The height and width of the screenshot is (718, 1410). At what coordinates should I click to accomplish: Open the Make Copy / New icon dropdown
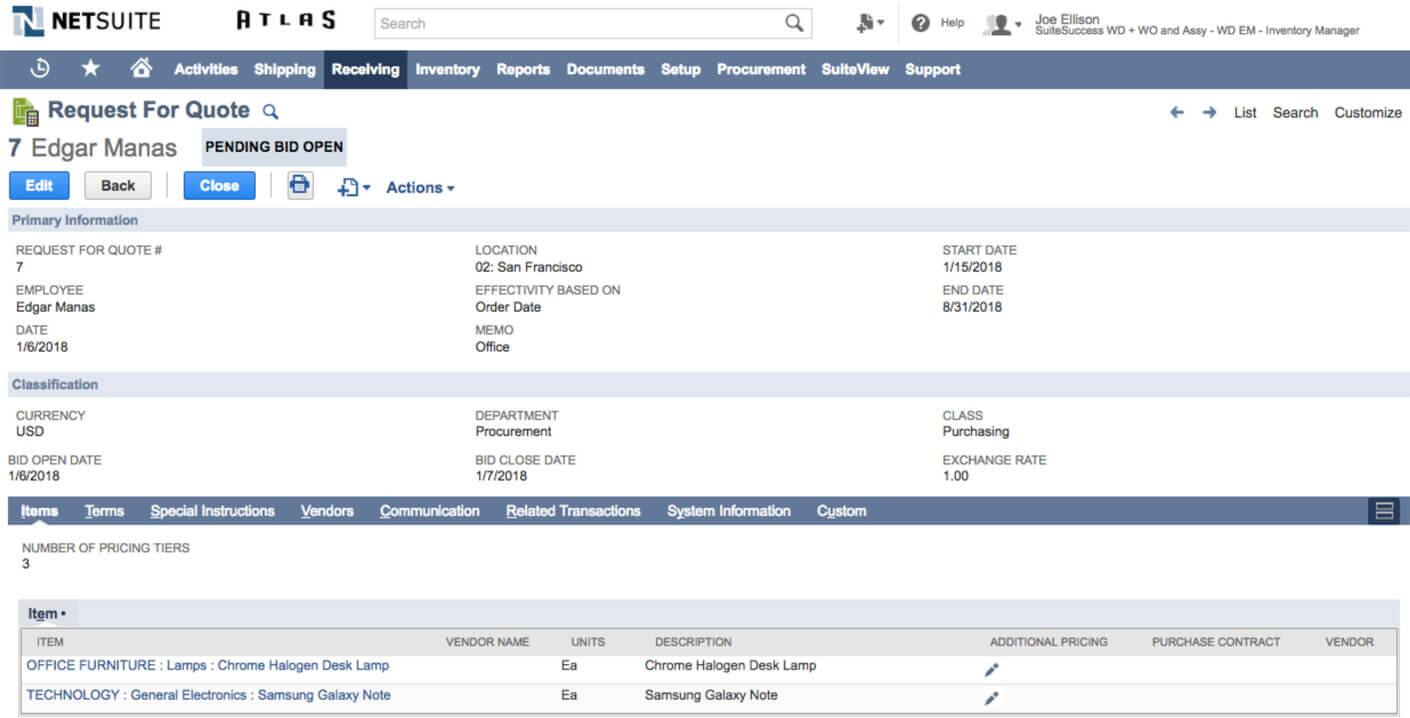click(x=354, y=187)
